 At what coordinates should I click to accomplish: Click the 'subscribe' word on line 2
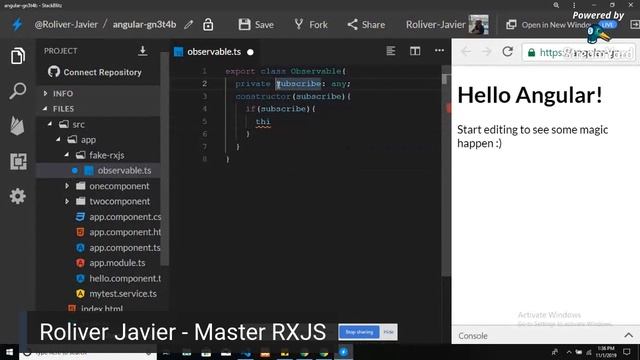299,84
